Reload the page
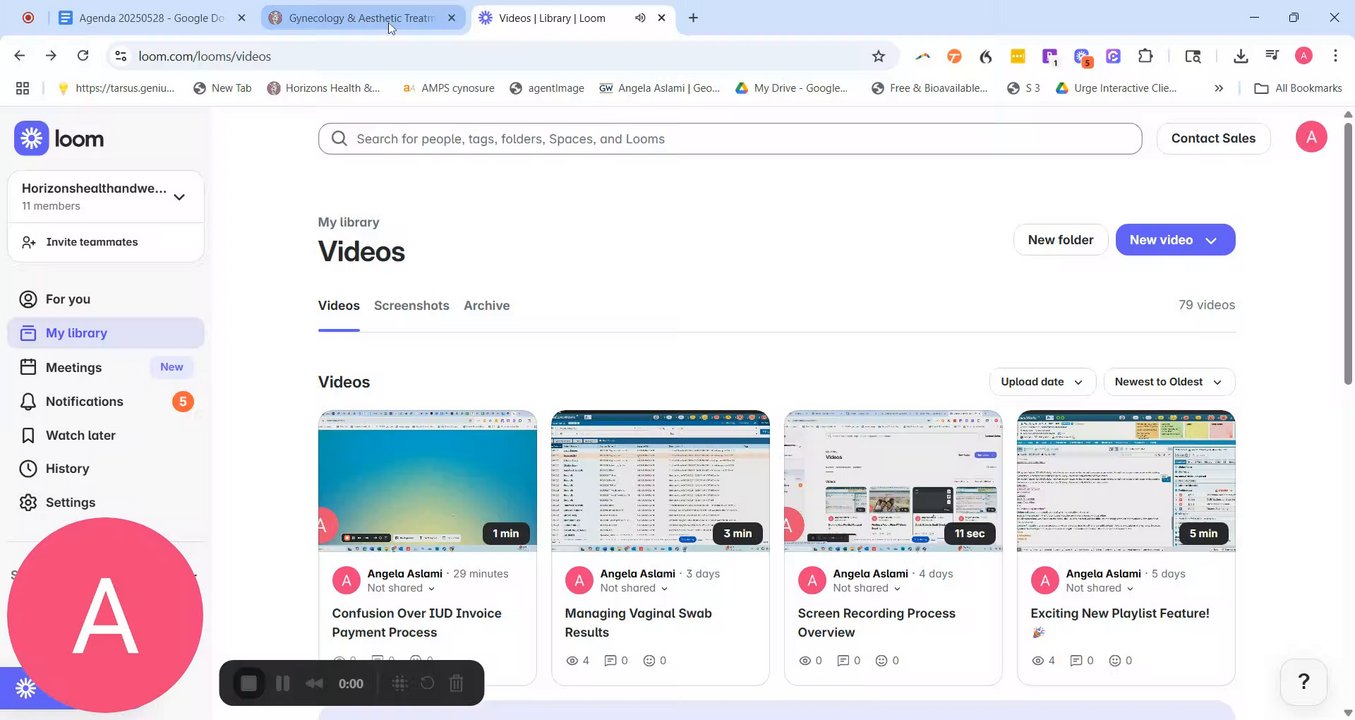Image resolution: width=1355 pixels, height=720 pixels. [x=83, y=56]
